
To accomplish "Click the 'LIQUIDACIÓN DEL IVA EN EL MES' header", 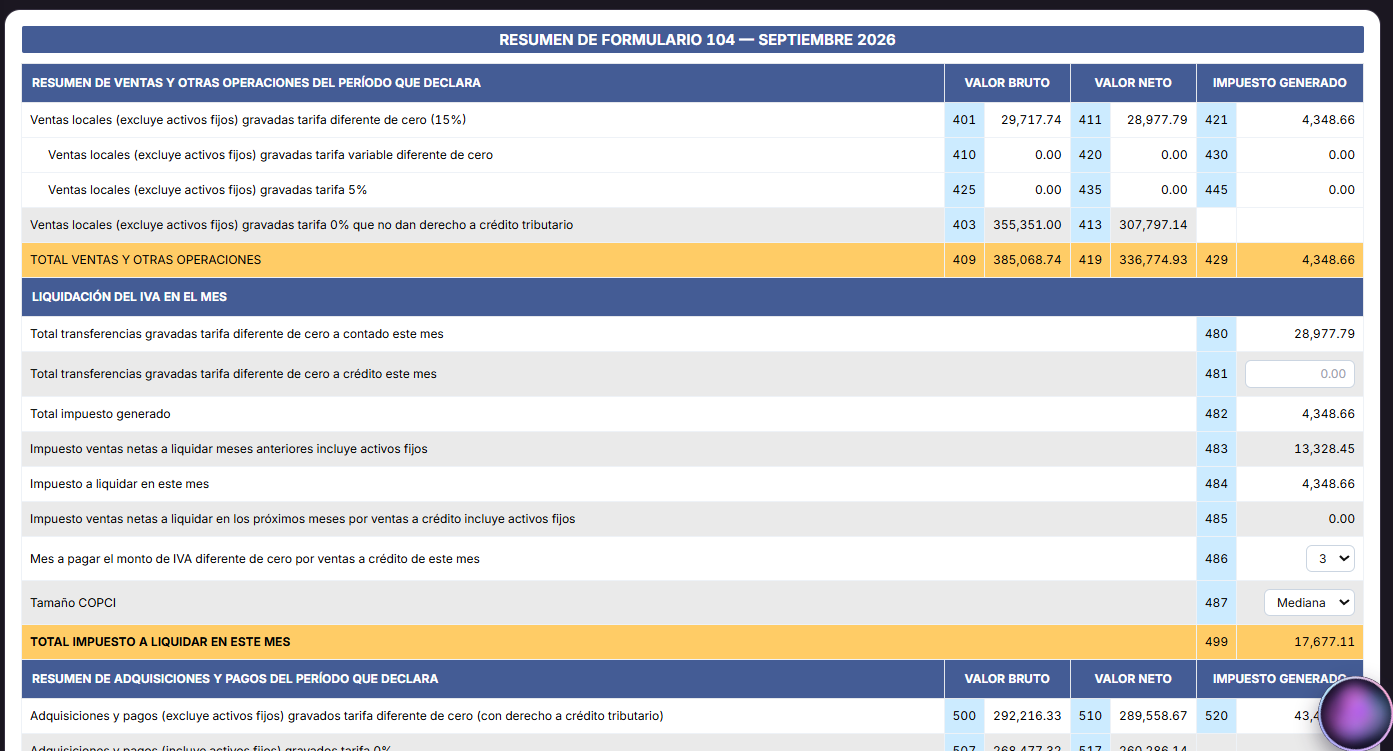I will coord(130,297).
